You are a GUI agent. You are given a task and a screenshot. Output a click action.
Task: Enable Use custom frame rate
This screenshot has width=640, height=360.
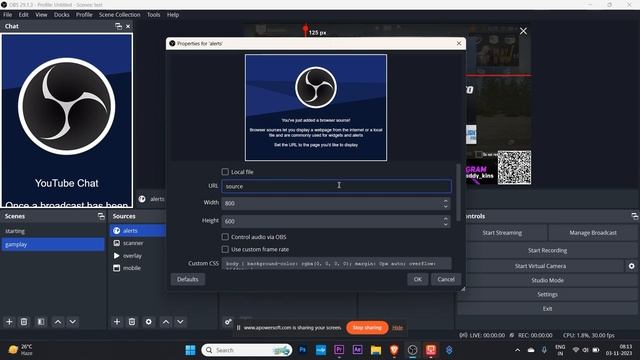[x=225, y=249]
